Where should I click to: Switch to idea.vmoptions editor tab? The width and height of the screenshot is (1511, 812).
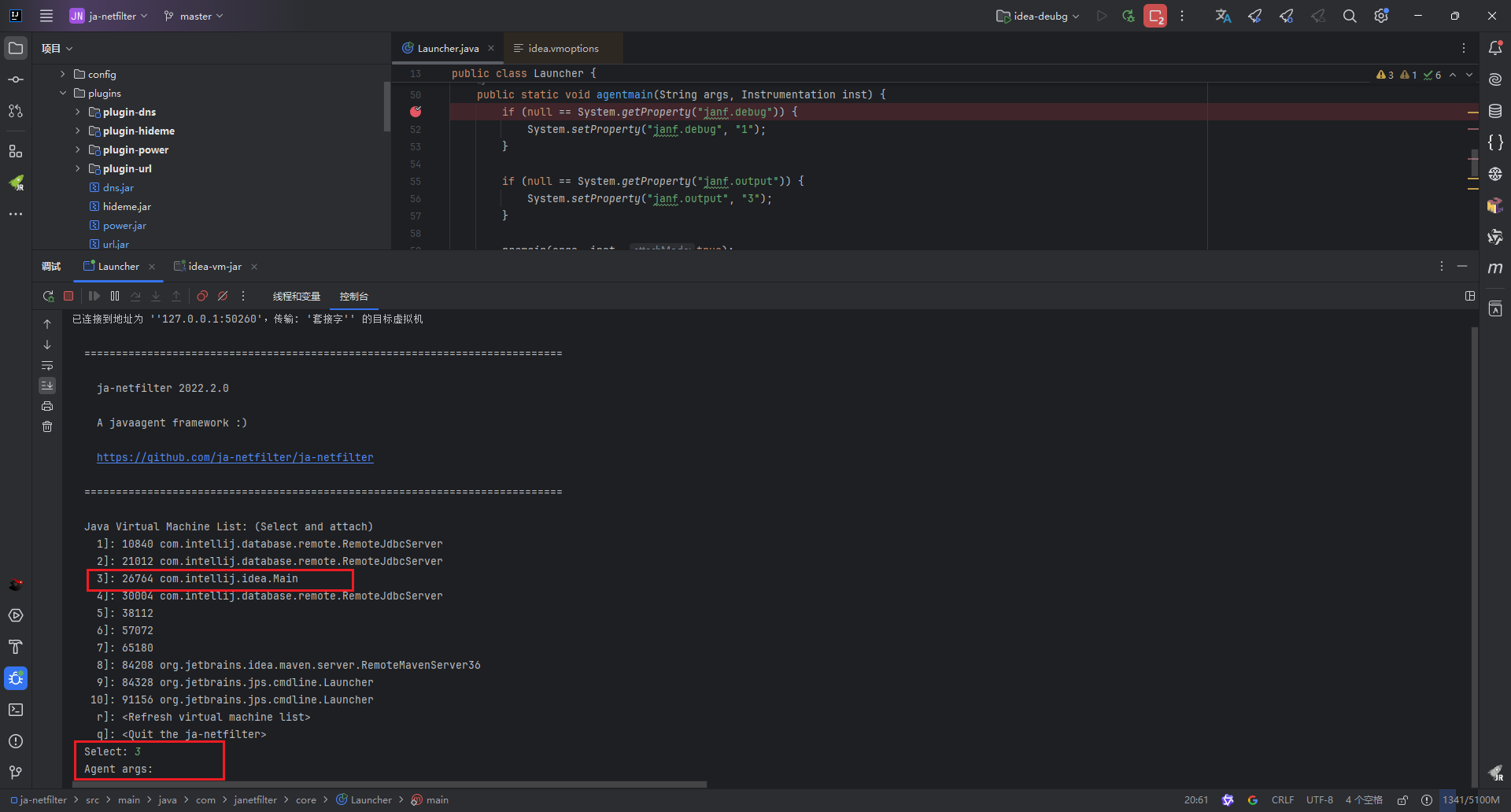point(563,48)
